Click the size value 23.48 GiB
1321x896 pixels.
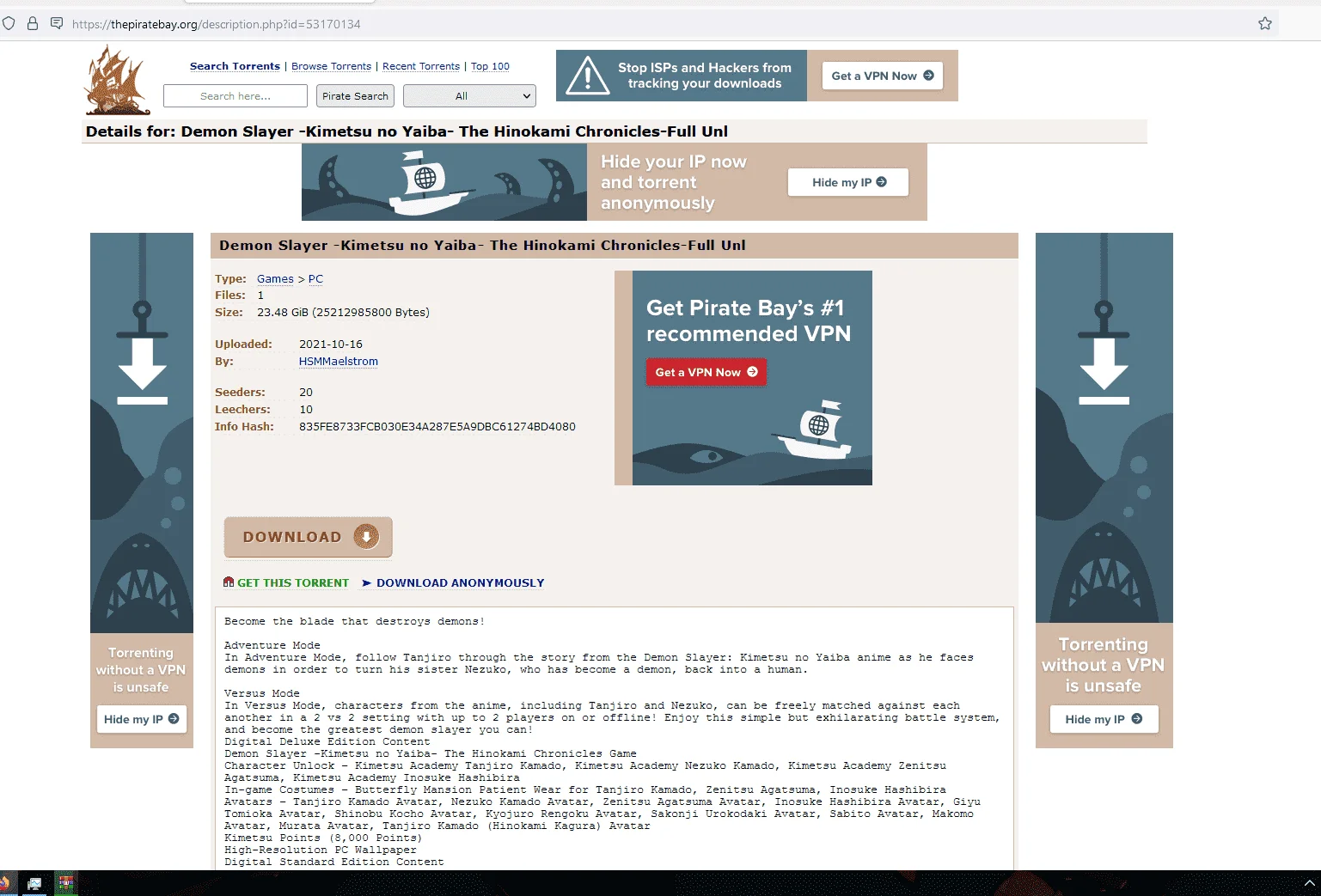pyautogui.click(x=343, y=313)
